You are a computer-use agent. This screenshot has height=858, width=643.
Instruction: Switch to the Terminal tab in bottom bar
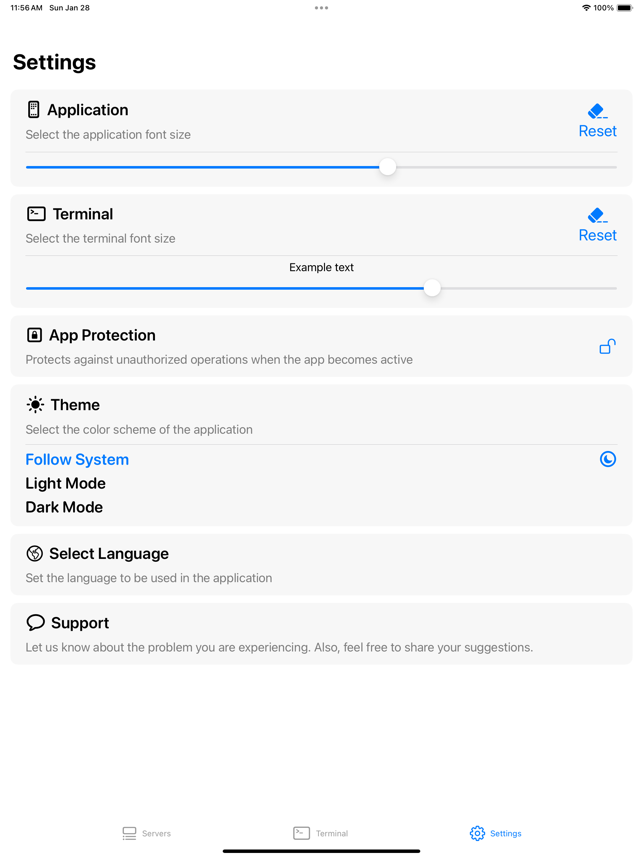pyautogui.click(x=321, y=833)
